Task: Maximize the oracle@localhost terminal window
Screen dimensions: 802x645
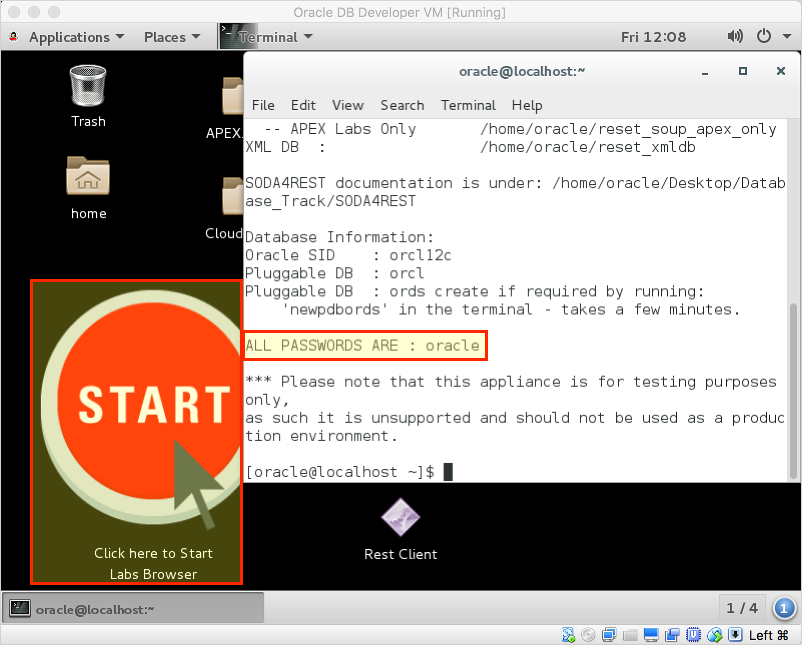Action: [743, 71]
